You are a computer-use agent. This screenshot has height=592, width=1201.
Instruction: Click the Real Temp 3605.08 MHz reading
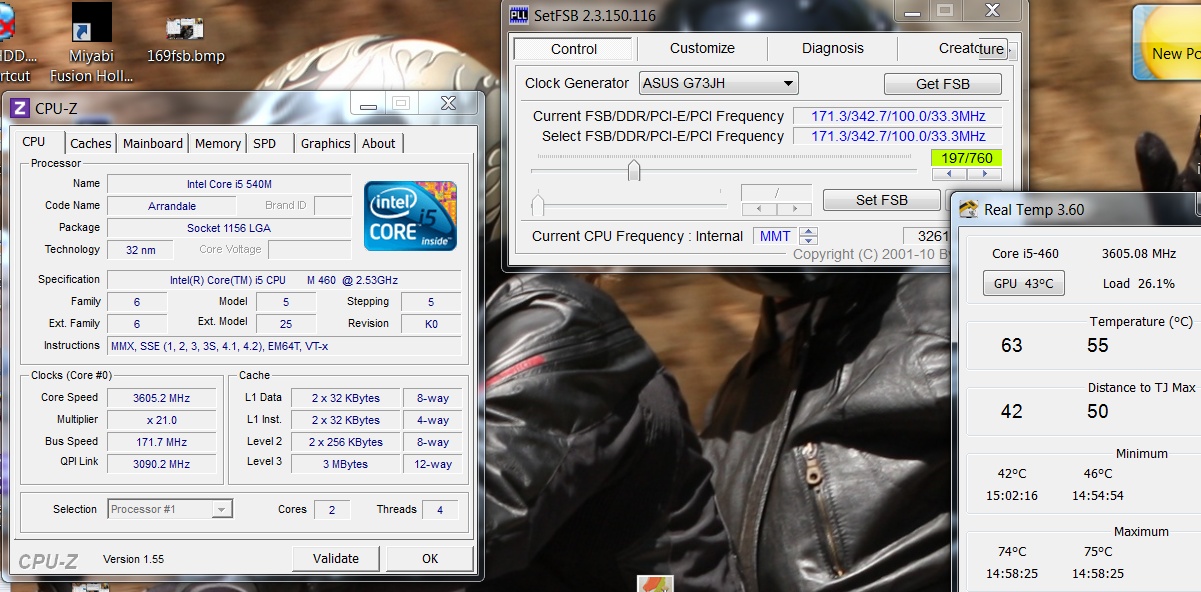(x=1138, y=254)
